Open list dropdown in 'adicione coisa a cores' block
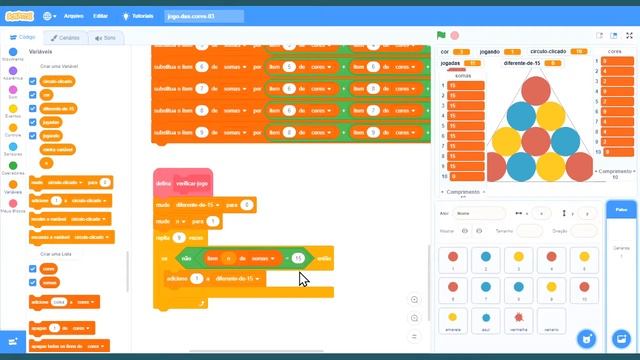Viewport: 640px width, 360px height. coord(86,302)
